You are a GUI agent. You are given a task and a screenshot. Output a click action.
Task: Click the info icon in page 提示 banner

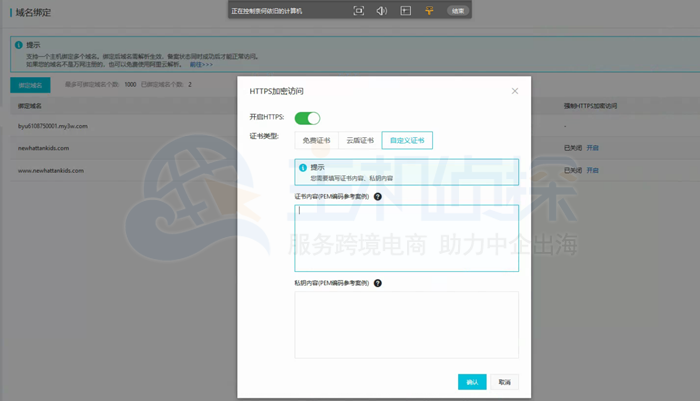(19, 45)
